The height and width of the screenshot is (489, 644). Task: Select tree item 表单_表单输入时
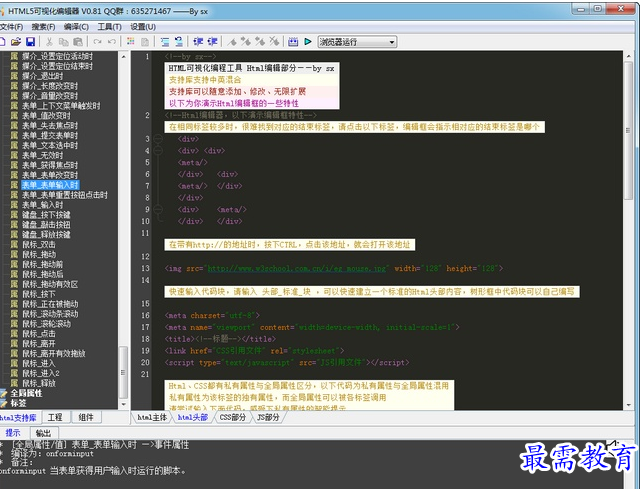(x=50, y=185)
